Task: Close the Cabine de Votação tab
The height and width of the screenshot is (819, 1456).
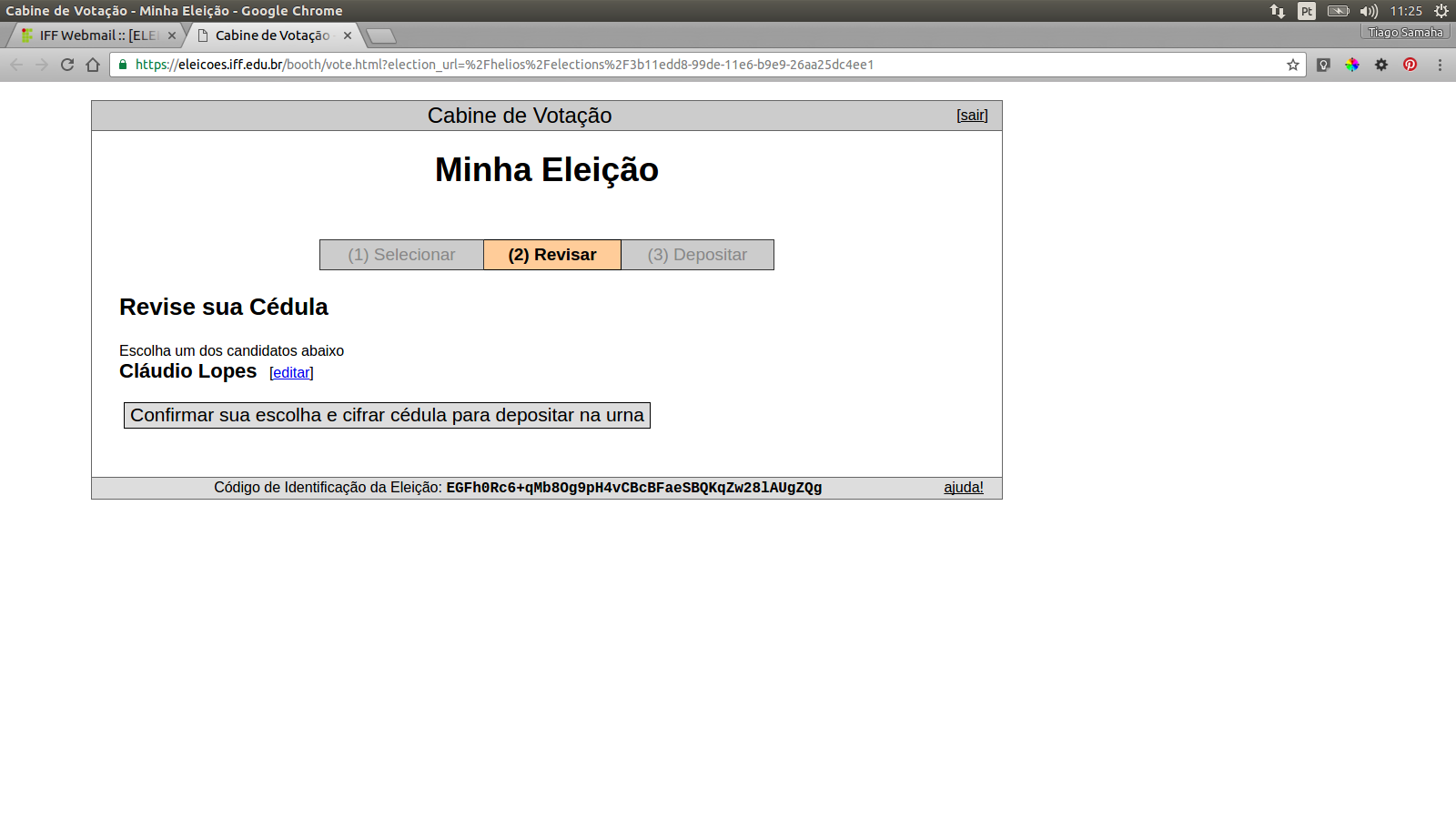Action: click(x=348, y=35)
